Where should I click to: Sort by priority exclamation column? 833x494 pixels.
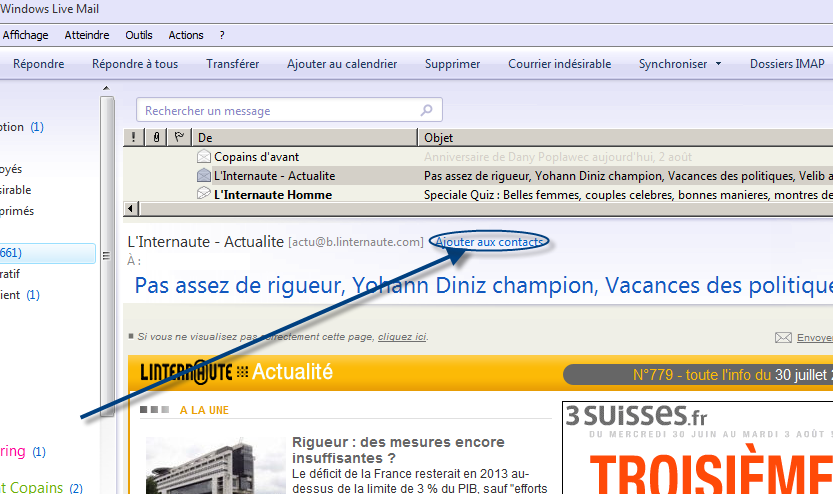133,138
